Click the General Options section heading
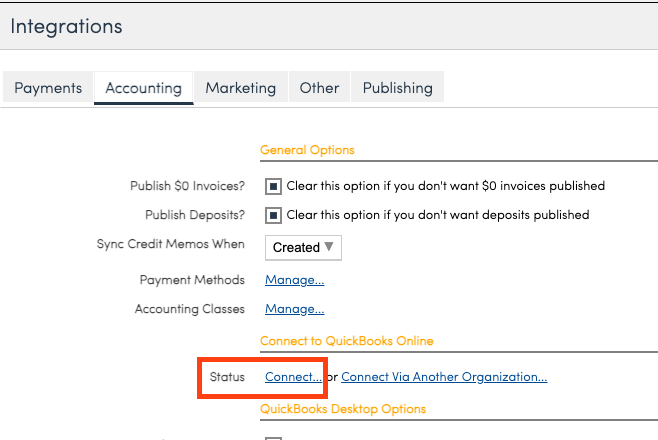Viewport: 658px width, 440px height. pos(307,150)
